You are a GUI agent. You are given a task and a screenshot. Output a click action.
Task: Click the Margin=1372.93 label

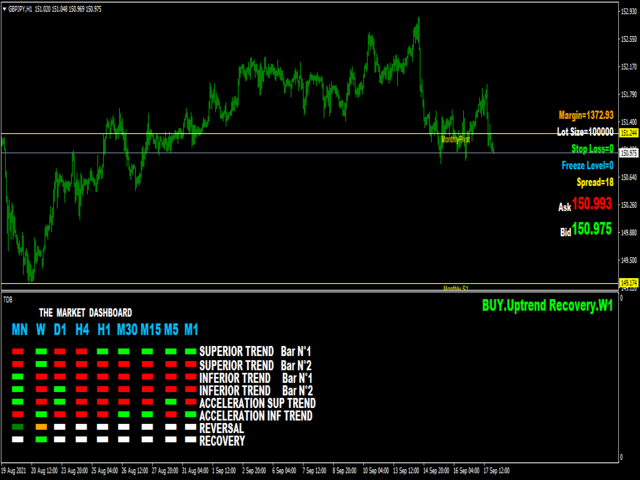(586, 115)
